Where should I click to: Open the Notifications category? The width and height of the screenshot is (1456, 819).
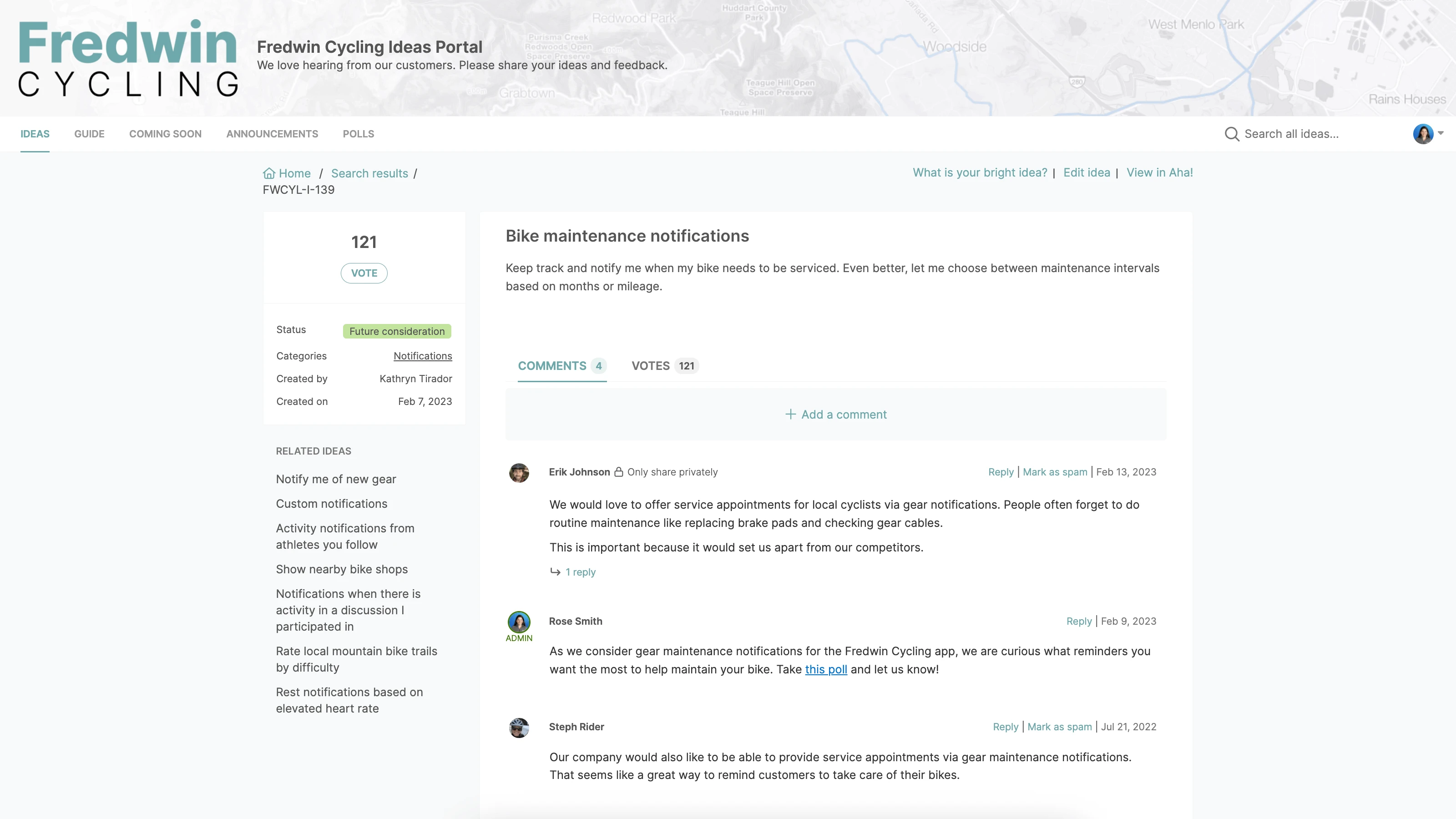click(422, 355)
